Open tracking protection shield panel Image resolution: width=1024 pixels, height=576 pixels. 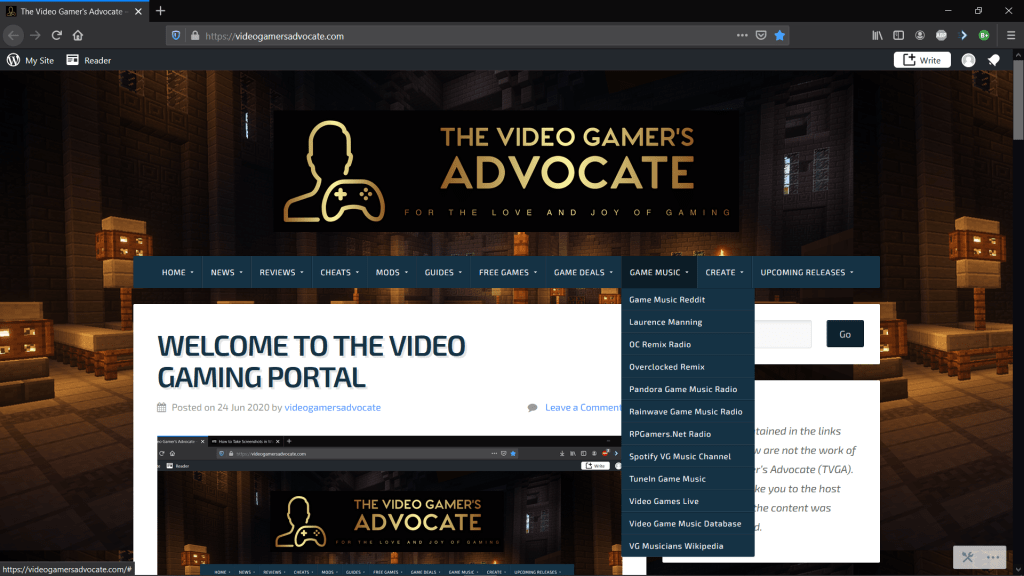pos(177,35)
